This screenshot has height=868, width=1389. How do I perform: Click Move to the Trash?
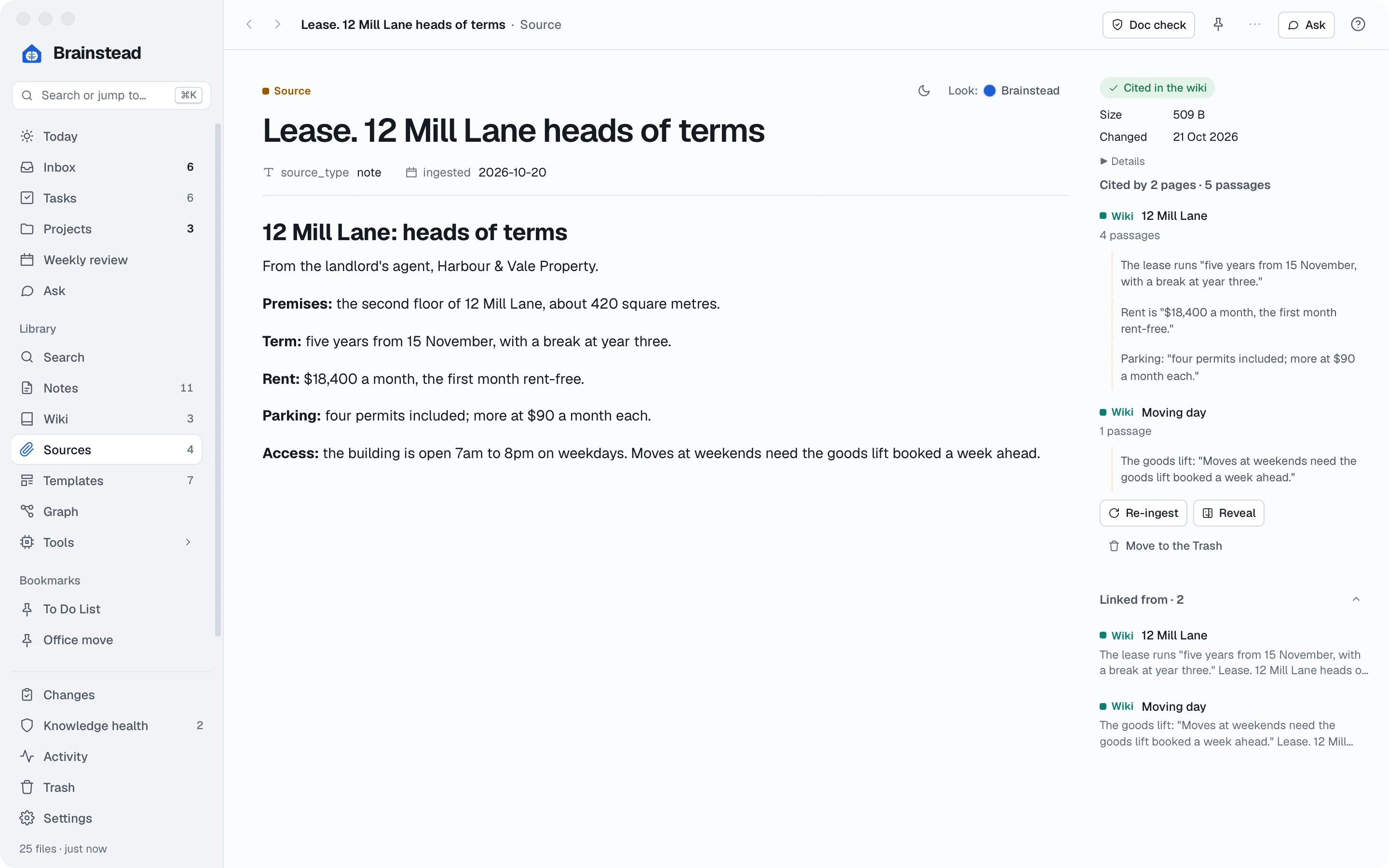click(1165, 546)
